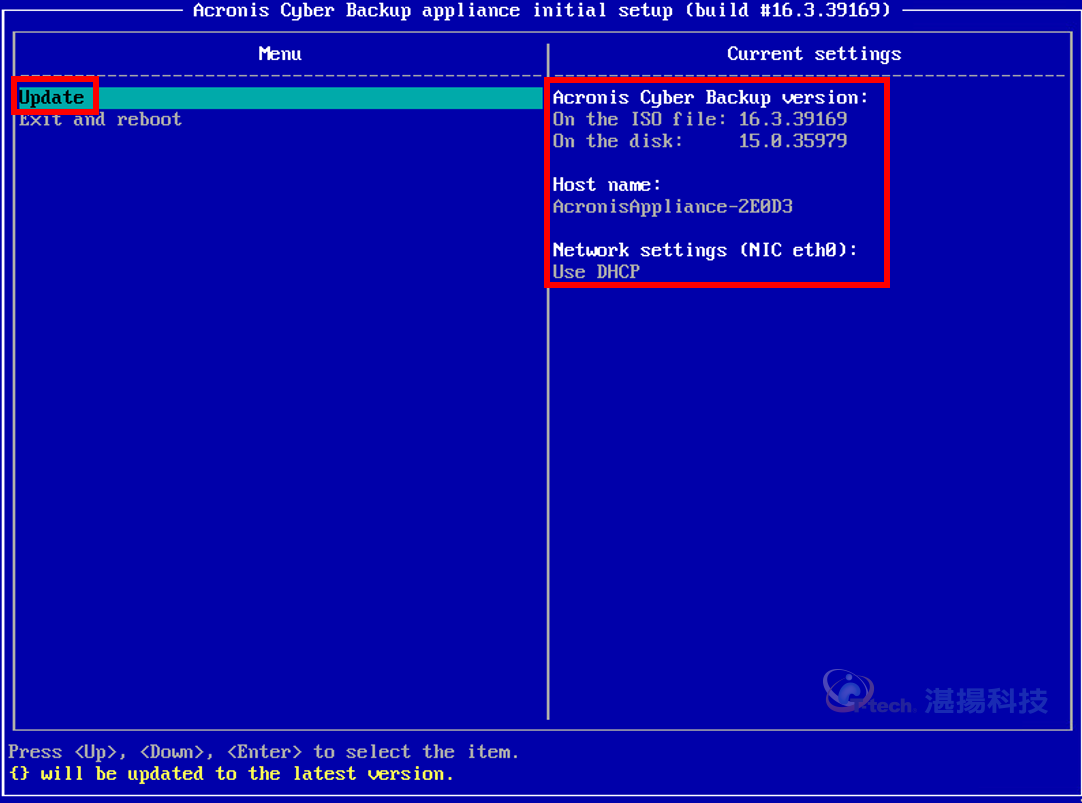Image resolution: width=1082 pixels, height=803 pixels.
Task: Click the Use DHCP value
Action: click(596, 272)
